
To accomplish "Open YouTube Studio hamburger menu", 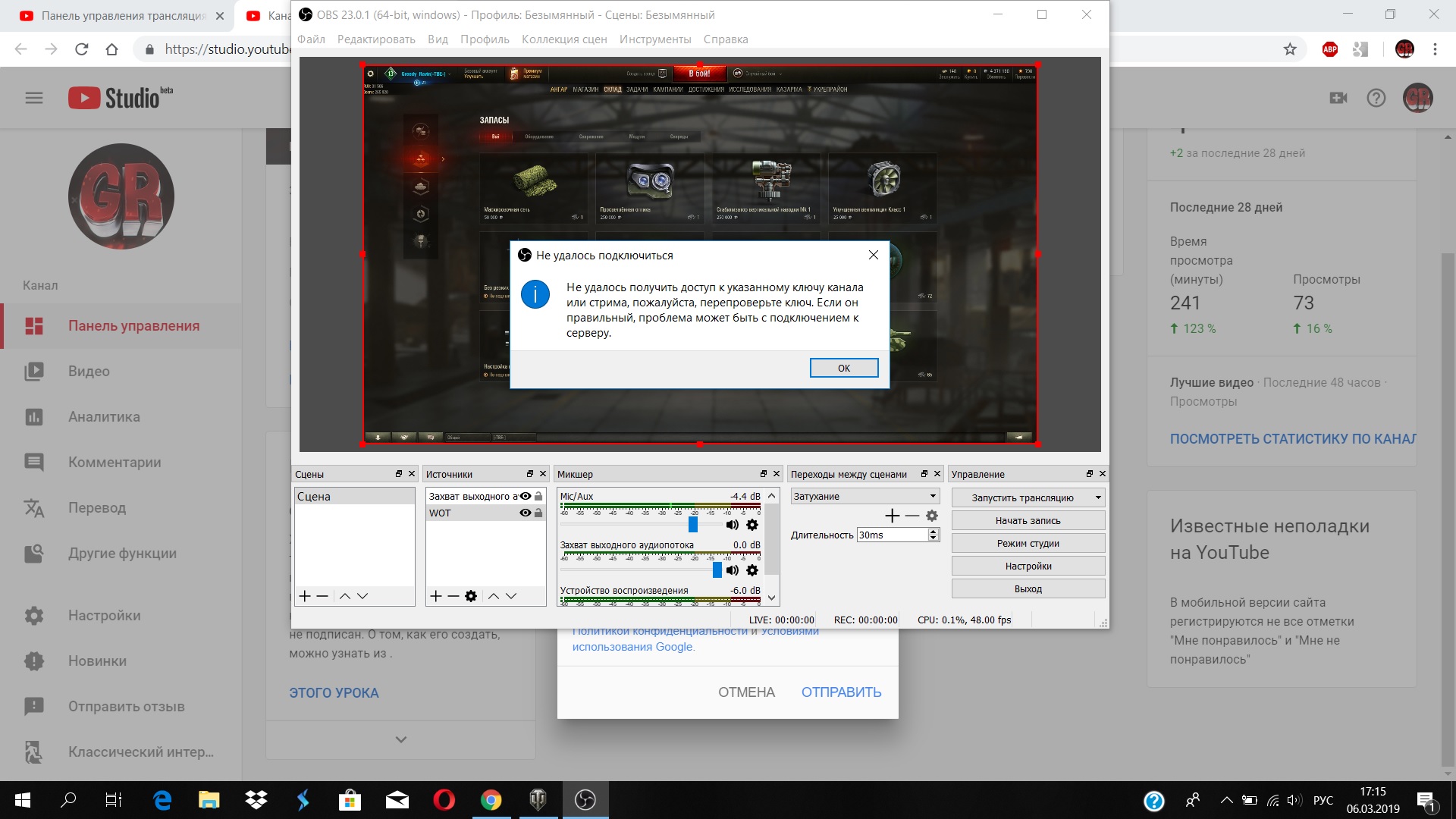I will tap(34, 98).
